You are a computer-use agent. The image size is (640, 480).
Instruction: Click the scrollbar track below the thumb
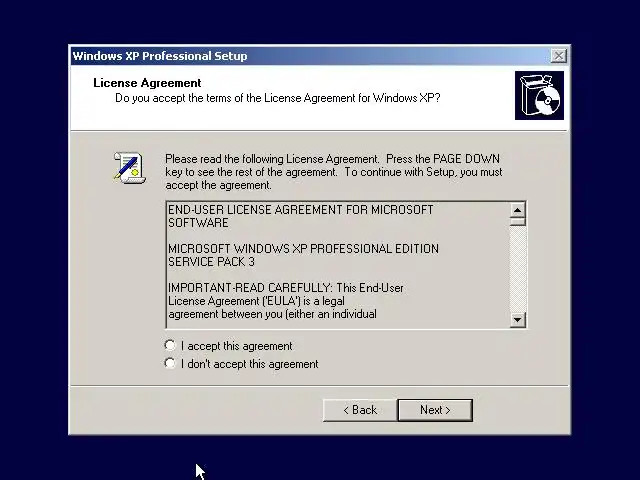(518, 269)
